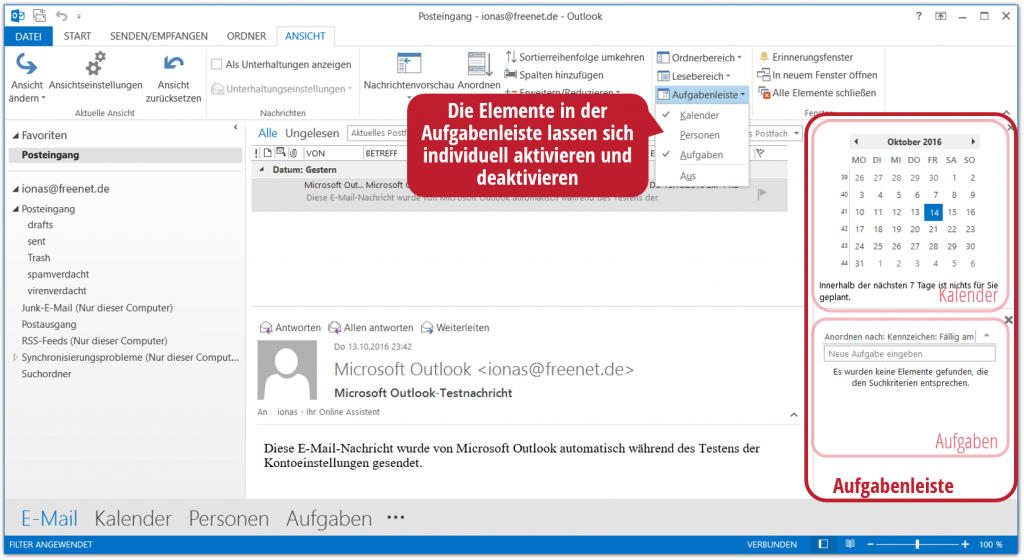Toggle Kalender in Aufgabenleiste menu
The image size is (1024, 560).
702,116
